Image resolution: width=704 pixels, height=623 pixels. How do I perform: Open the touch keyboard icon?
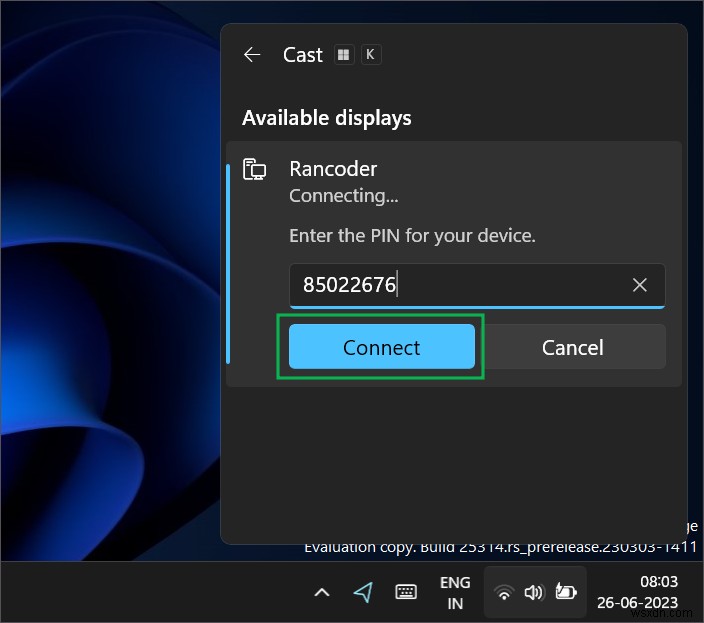(x=406, y=592)
